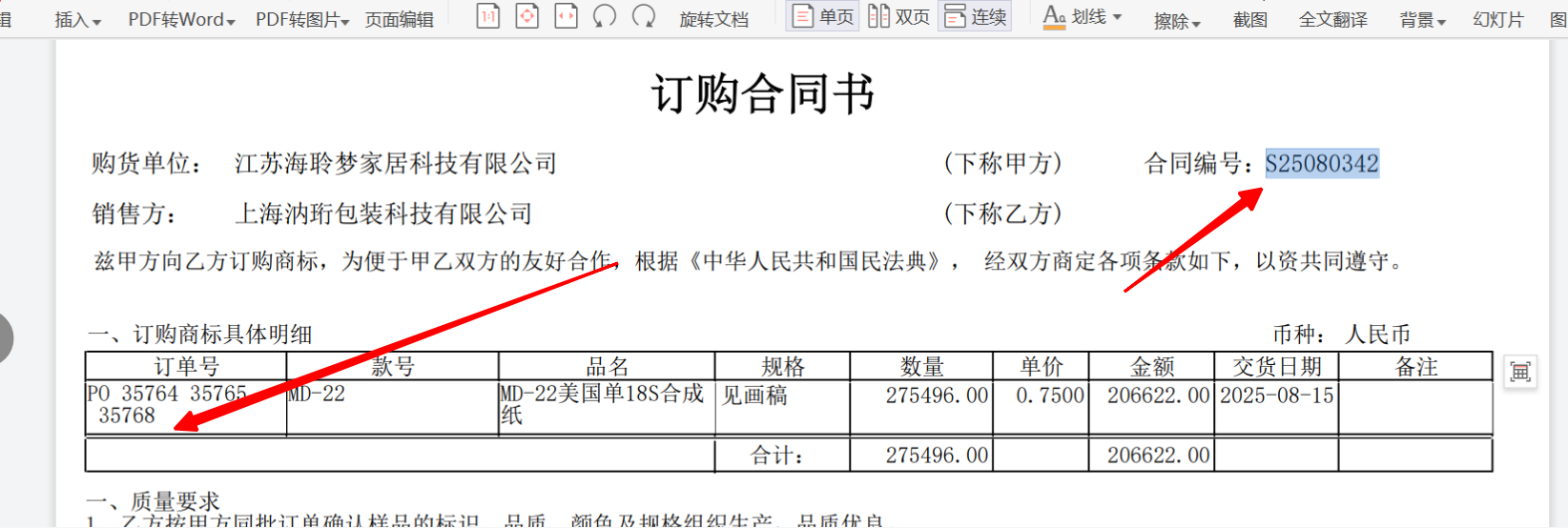The height and width of the screenshot is (528, 1568).
Task: Rotate page counterclockwise
Action: click(x=605, y=16)
